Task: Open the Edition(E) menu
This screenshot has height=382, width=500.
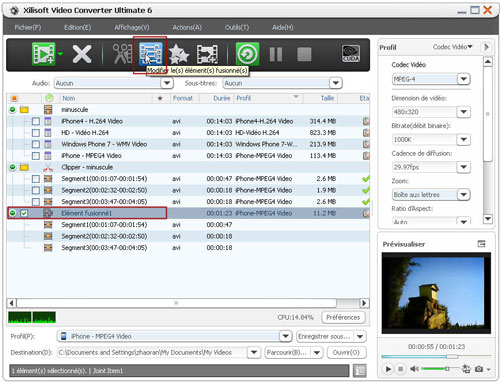Action: point(77,27)
